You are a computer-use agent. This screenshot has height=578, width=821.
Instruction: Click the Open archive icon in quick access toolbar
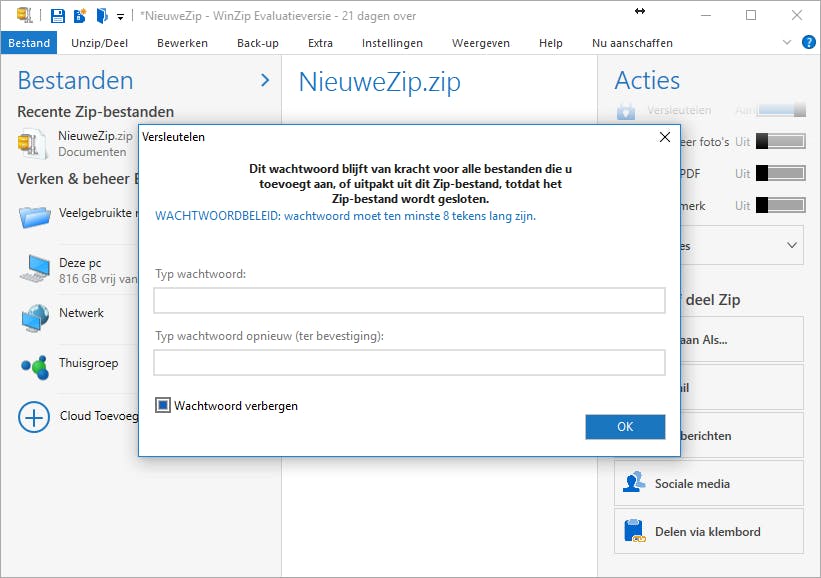[101, 15]
